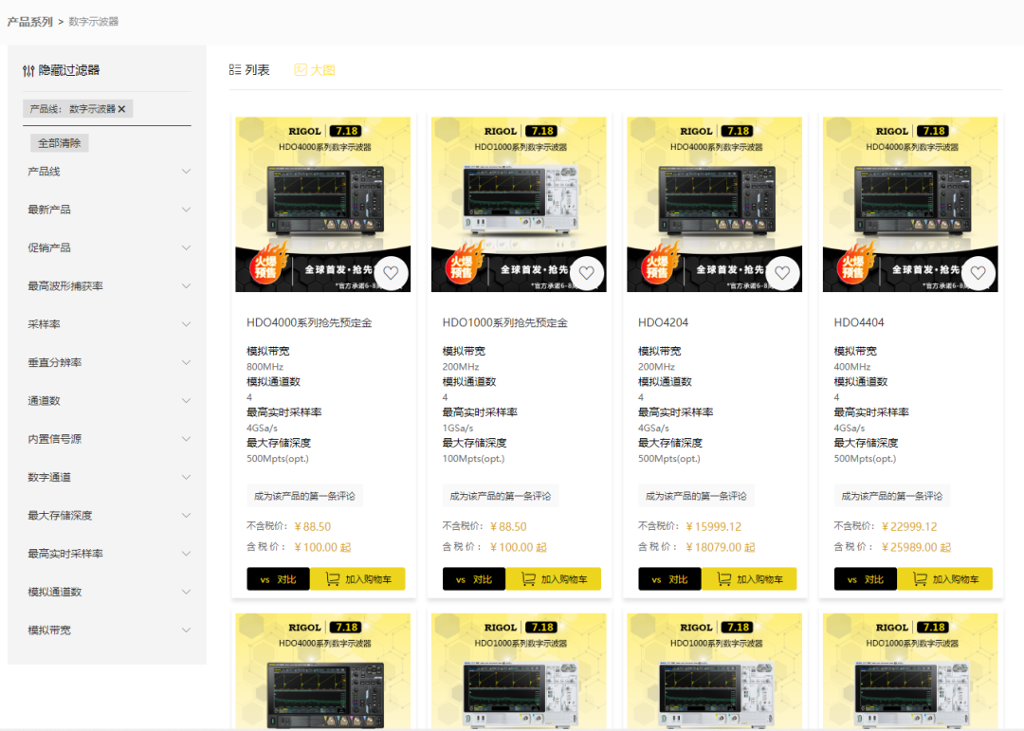
Task: Expand the 产品线 filter section
Action: (108, 171)
